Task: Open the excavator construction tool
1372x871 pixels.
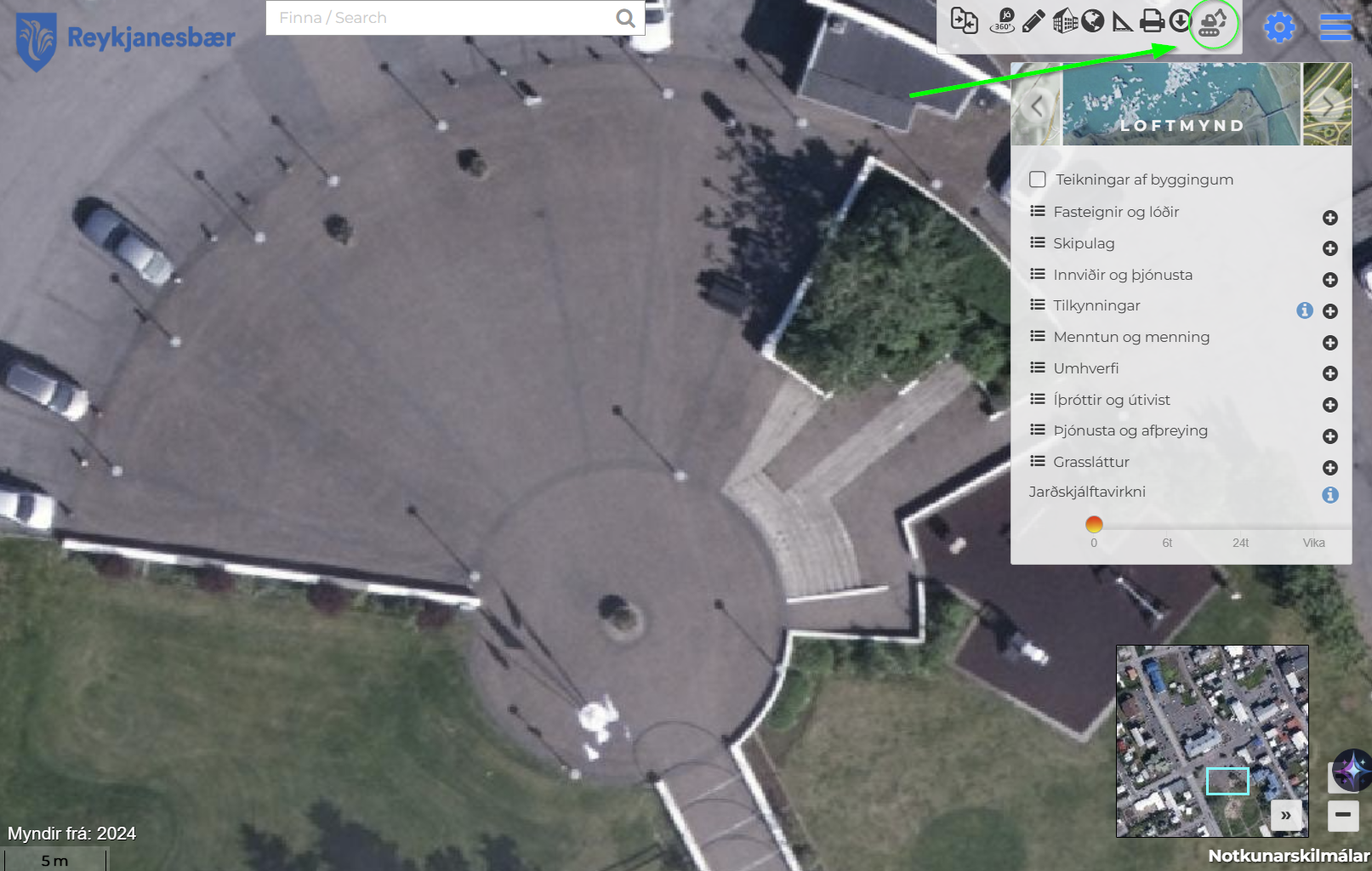Action: (x=1212, y=24)
